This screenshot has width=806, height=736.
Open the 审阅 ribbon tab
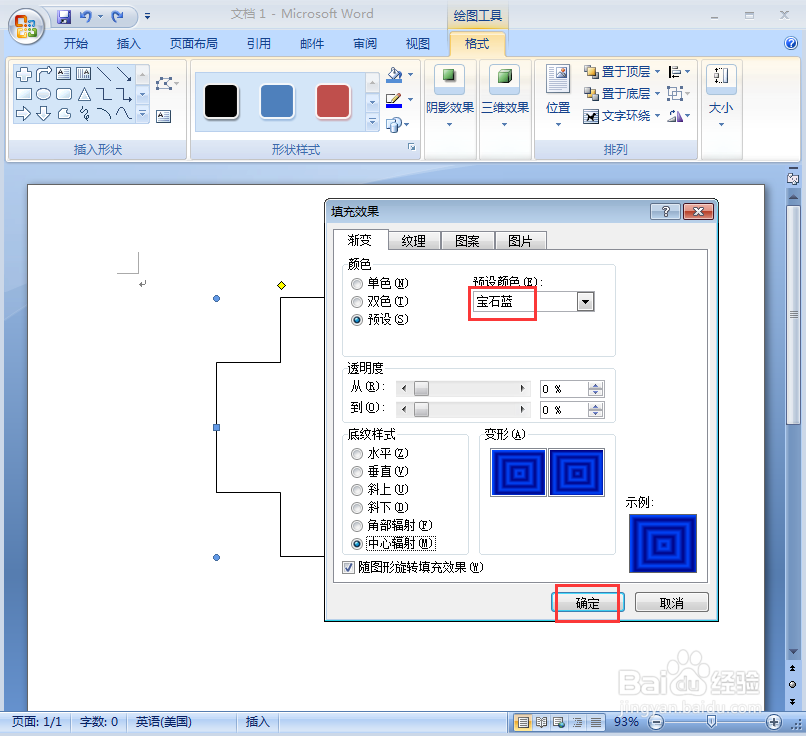365,43
